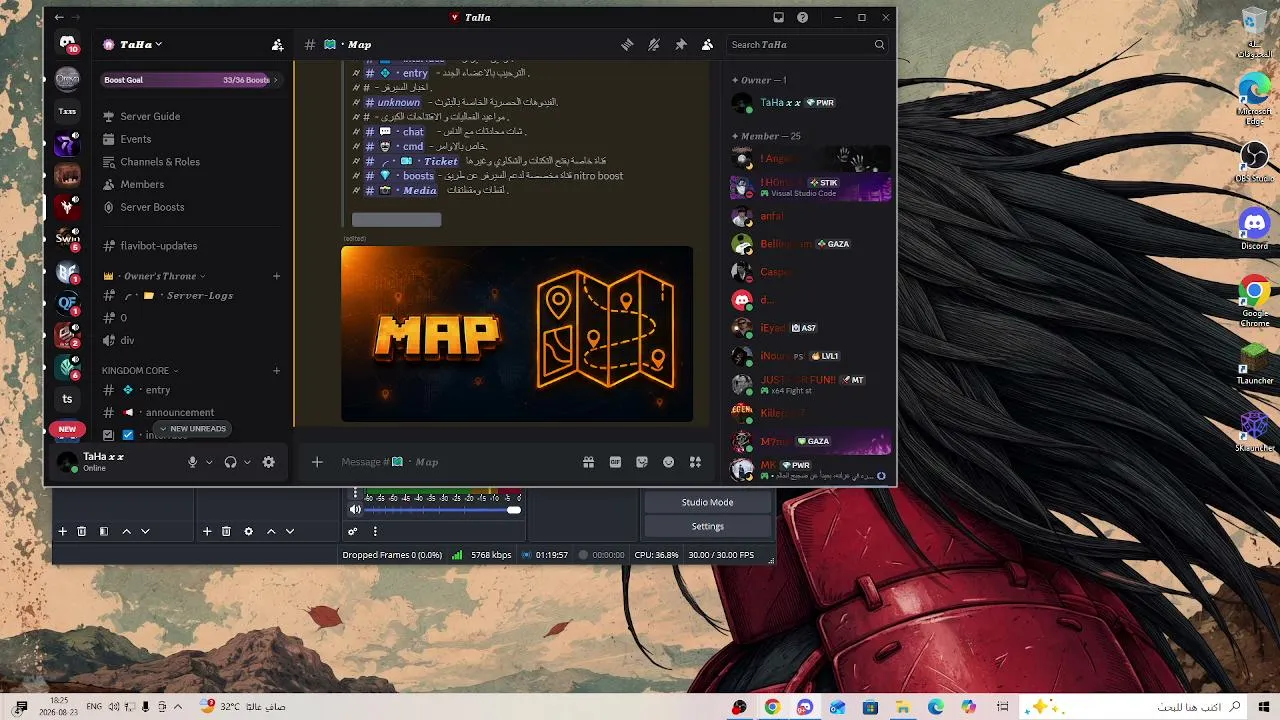Image resolution: width=1280 pixels, height=720 pixels.
Task: Follow the Ticket channel link in message
Action: 411,161
